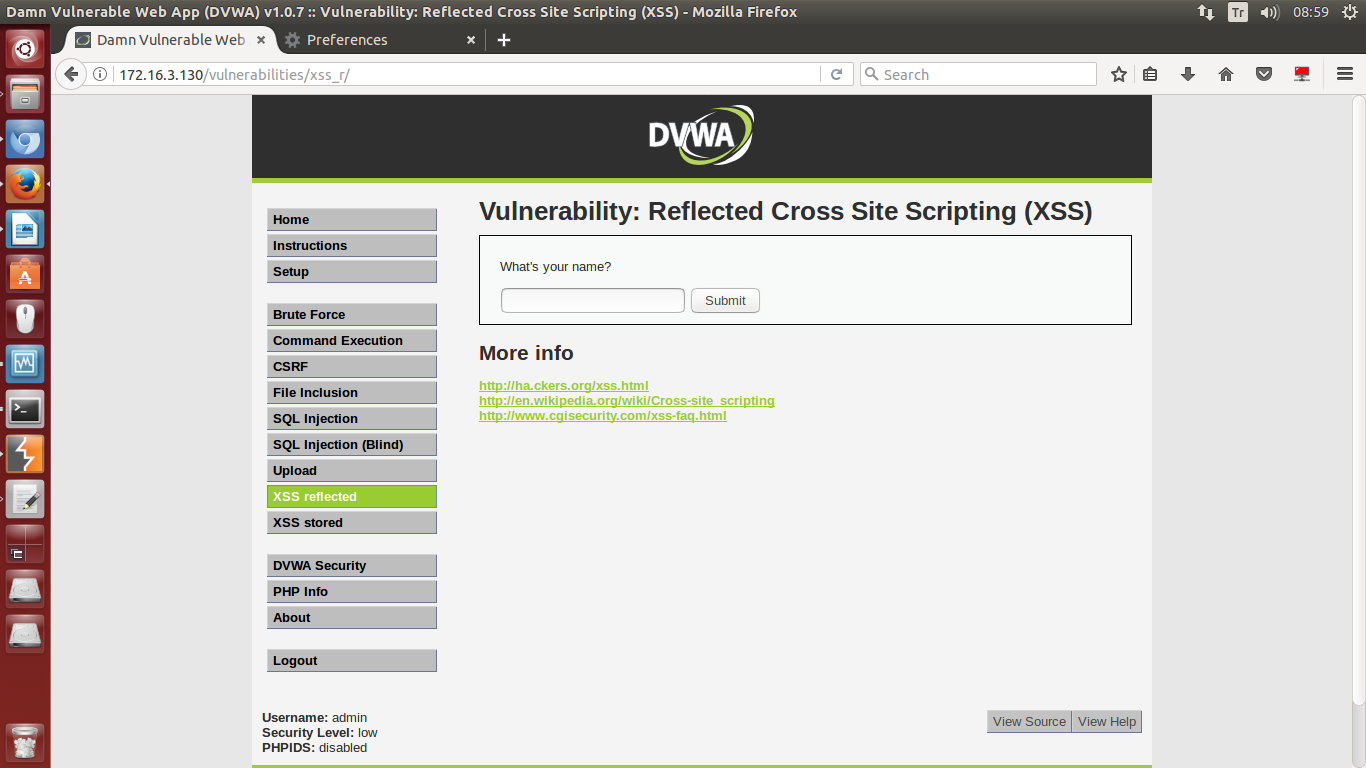This screenshot has height=768, width=1366.
Task: Close the Damn Vulnerable Web tab
Action: (x=262, y=40)
